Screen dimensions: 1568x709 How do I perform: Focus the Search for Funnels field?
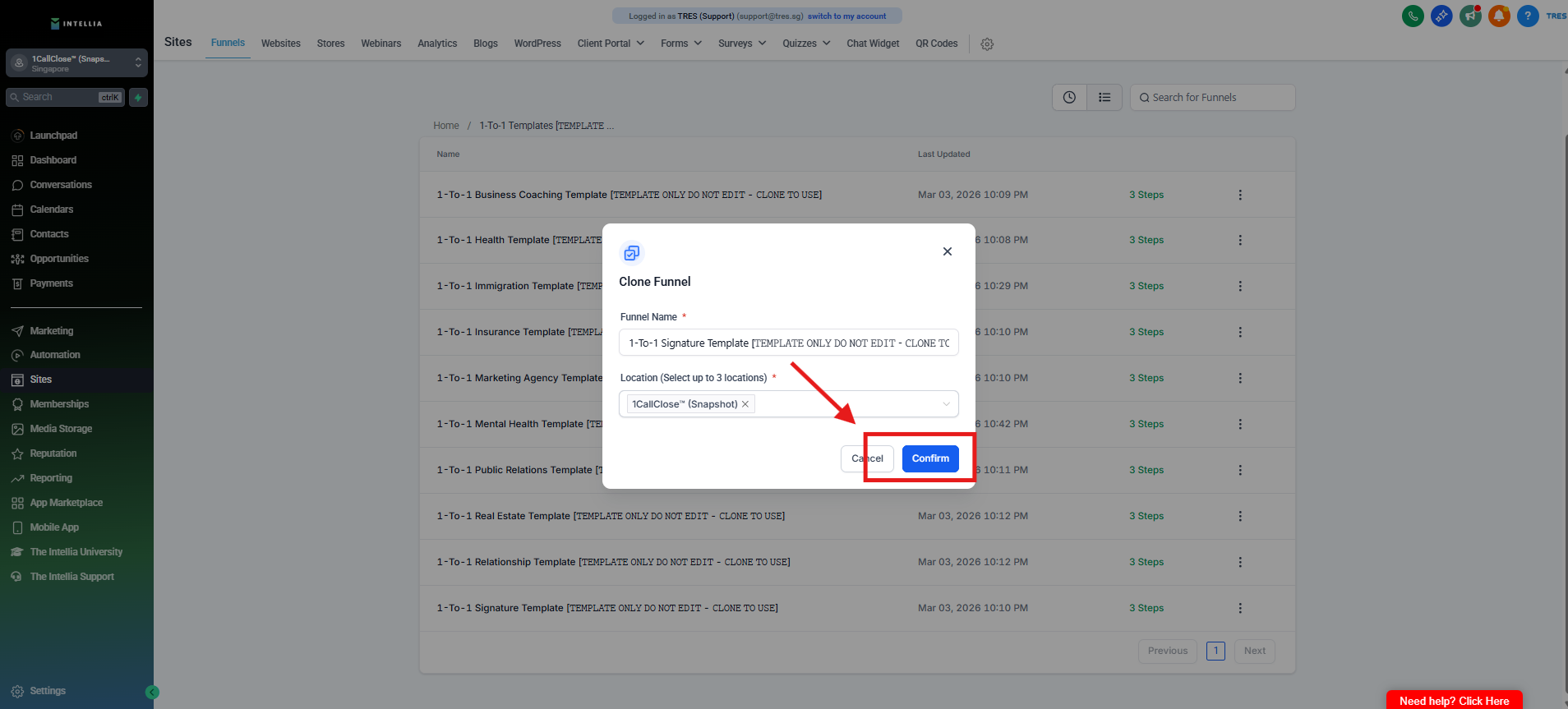[1213, 97]
